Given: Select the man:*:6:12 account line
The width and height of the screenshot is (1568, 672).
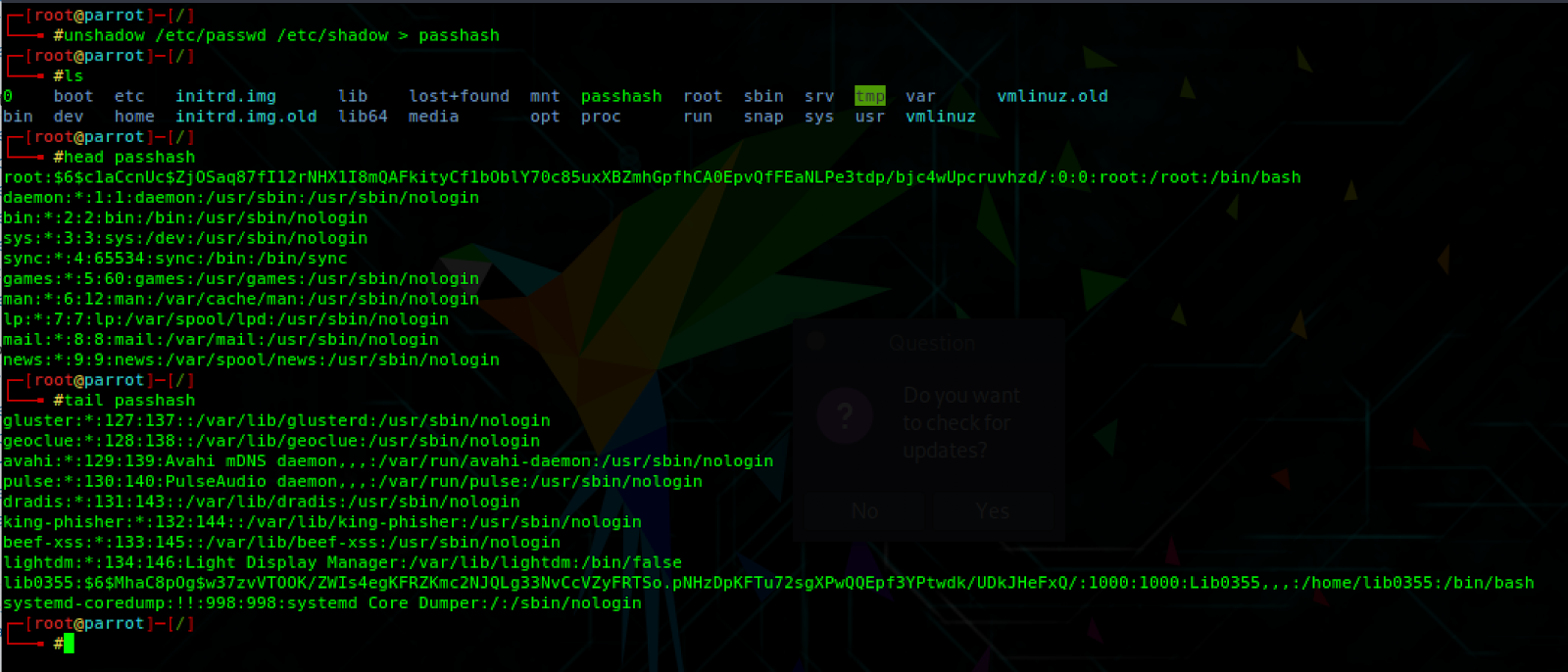Looking at the screenshot, I should pyautogui.click(x=241, y=299).
